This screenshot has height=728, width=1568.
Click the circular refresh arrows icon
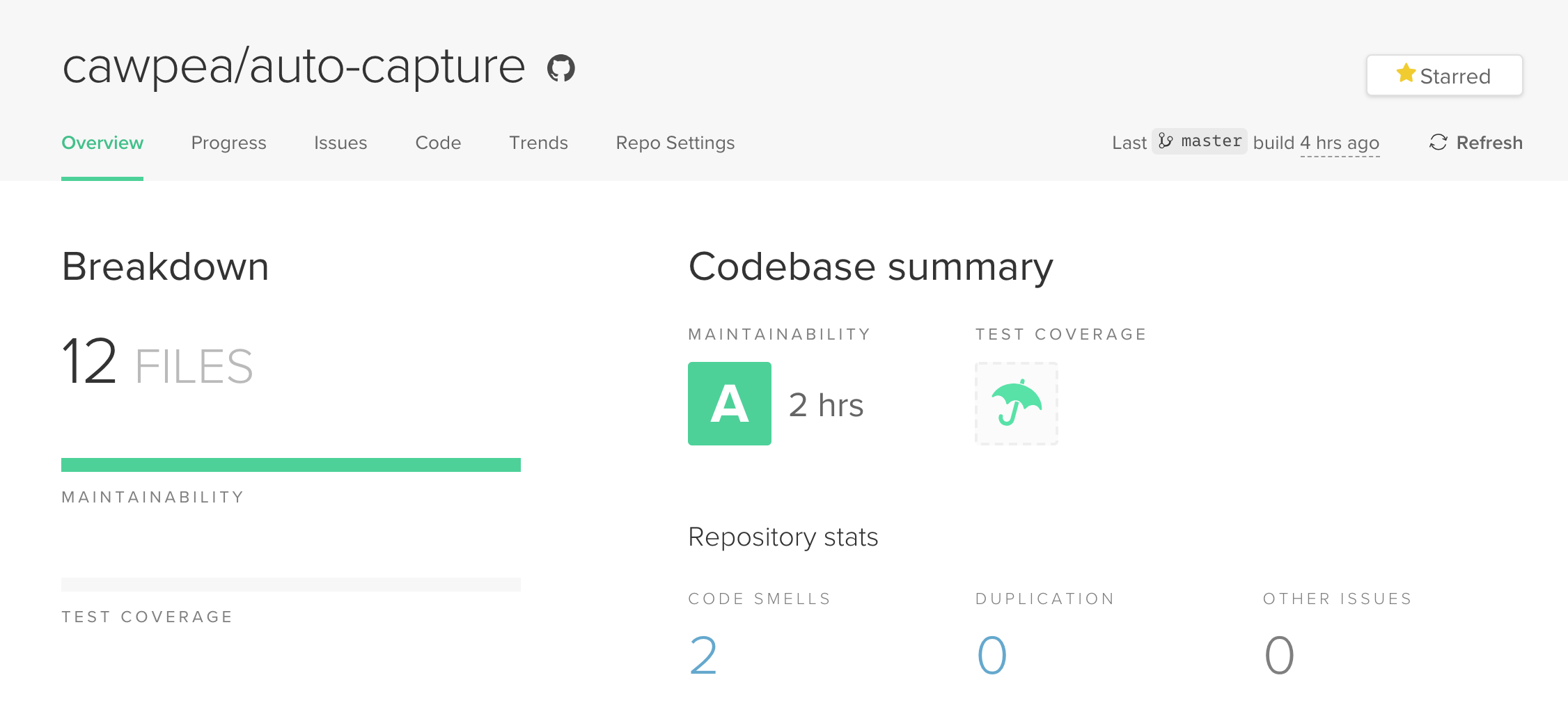click(1438, 143)
